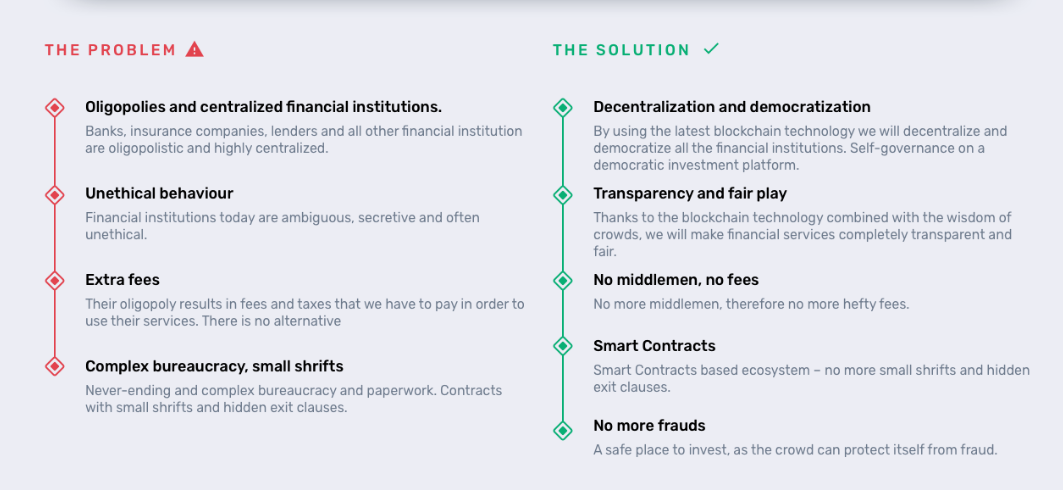1063x490 pixels.
Task: Click the Decentralization and democratization heading
Action: 732,107
